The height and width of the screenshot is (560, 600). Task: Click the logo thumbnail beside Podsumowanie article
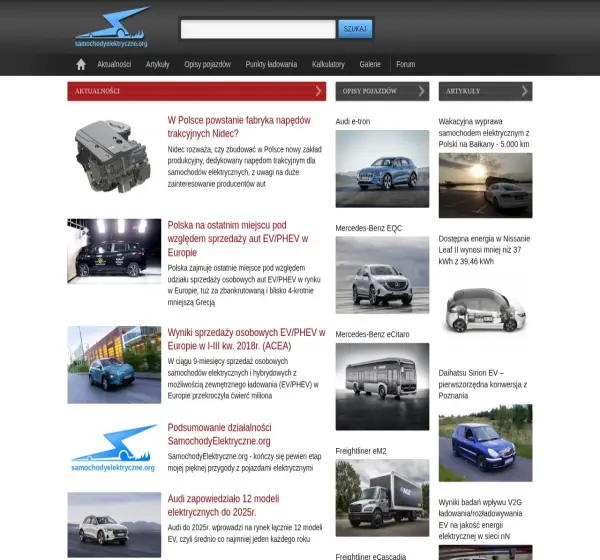(114, 447)
